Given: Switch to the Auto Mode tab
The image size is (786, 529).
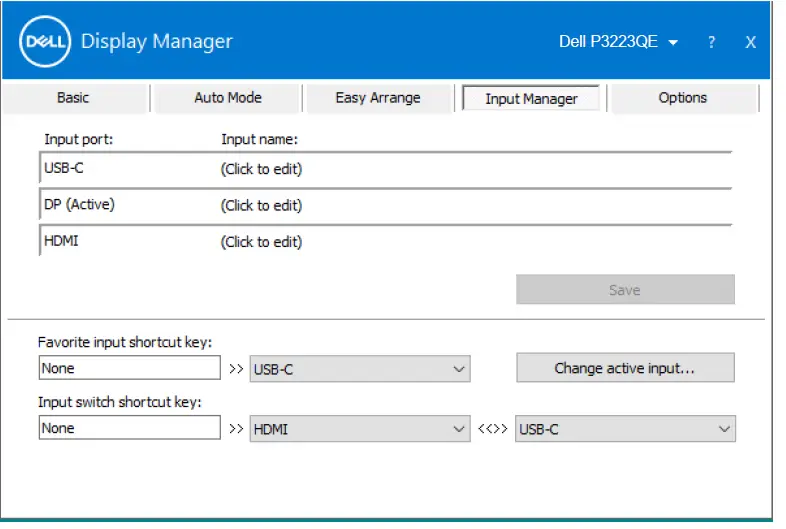Looking at the screenshot, I should coord(228,98).
